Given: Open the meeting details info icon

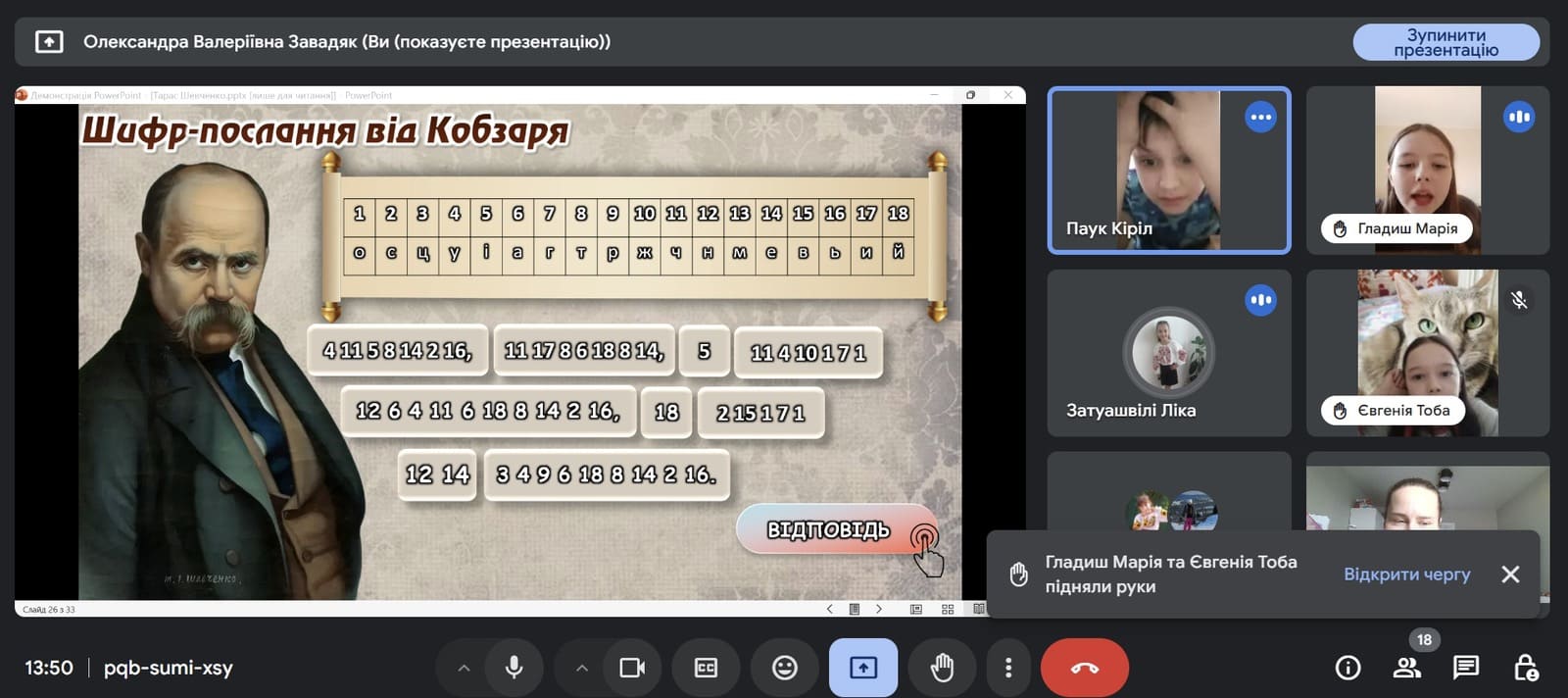Looking at the screenshot, I should (x=1348, y=668).
